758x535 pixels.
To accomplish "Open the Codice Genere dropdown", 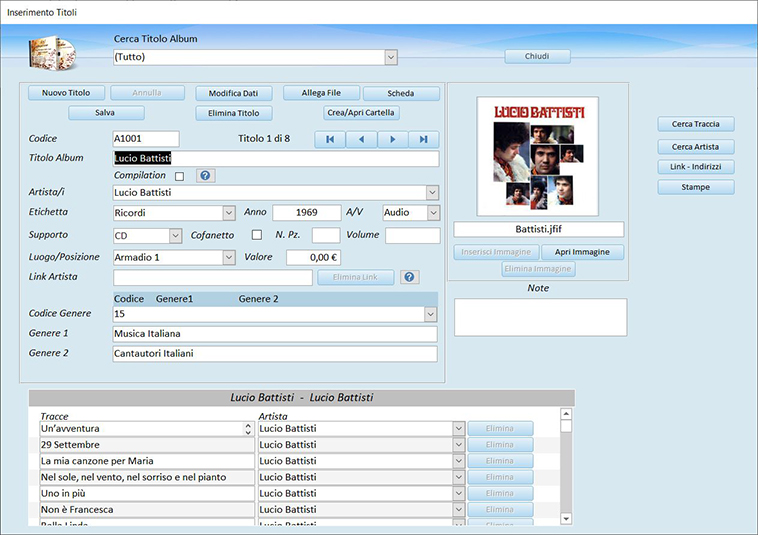I will [x=431, y=314].
